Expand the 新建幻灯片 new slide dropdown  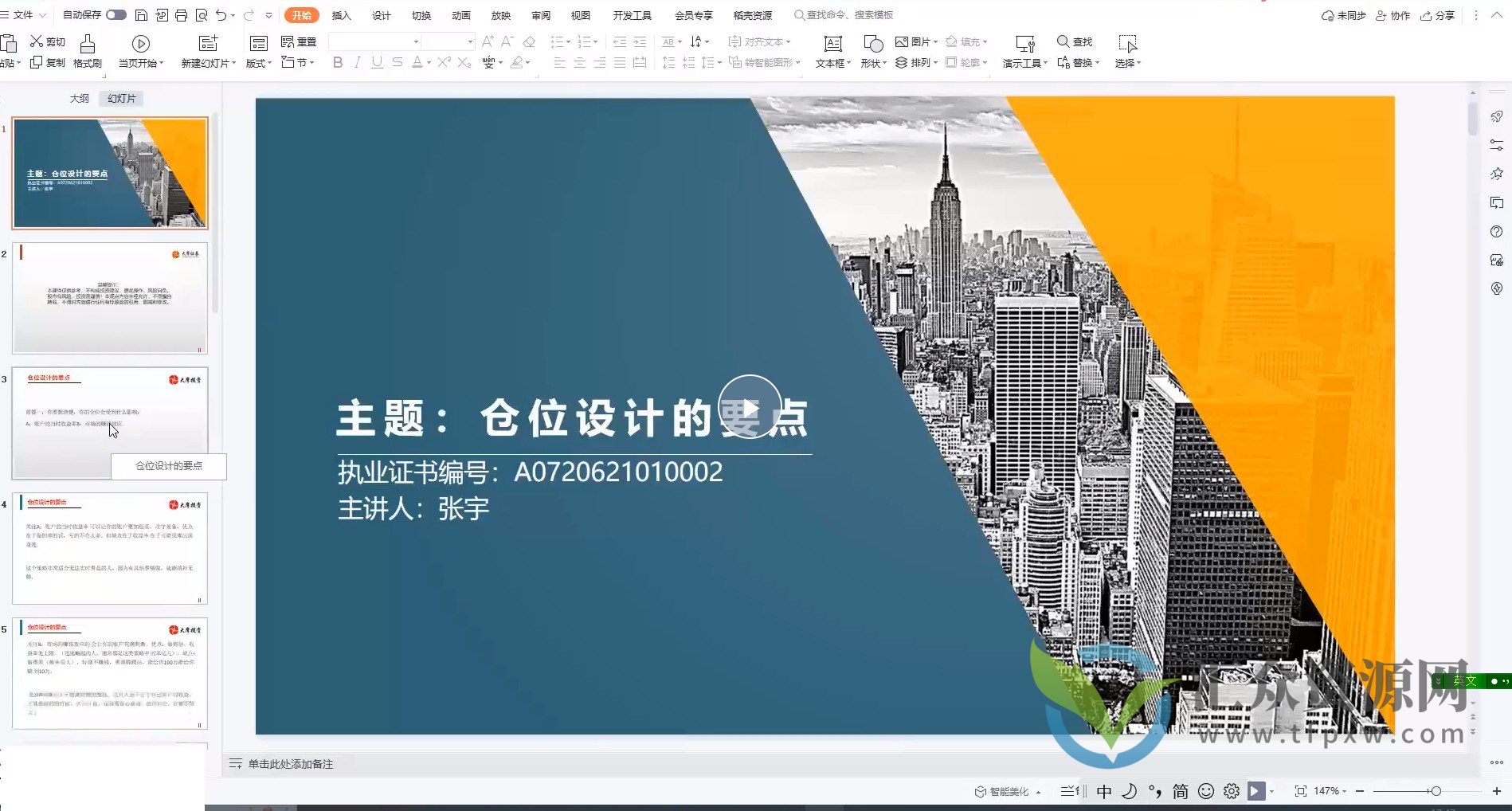pyautogui.click(x=233, y=64)
